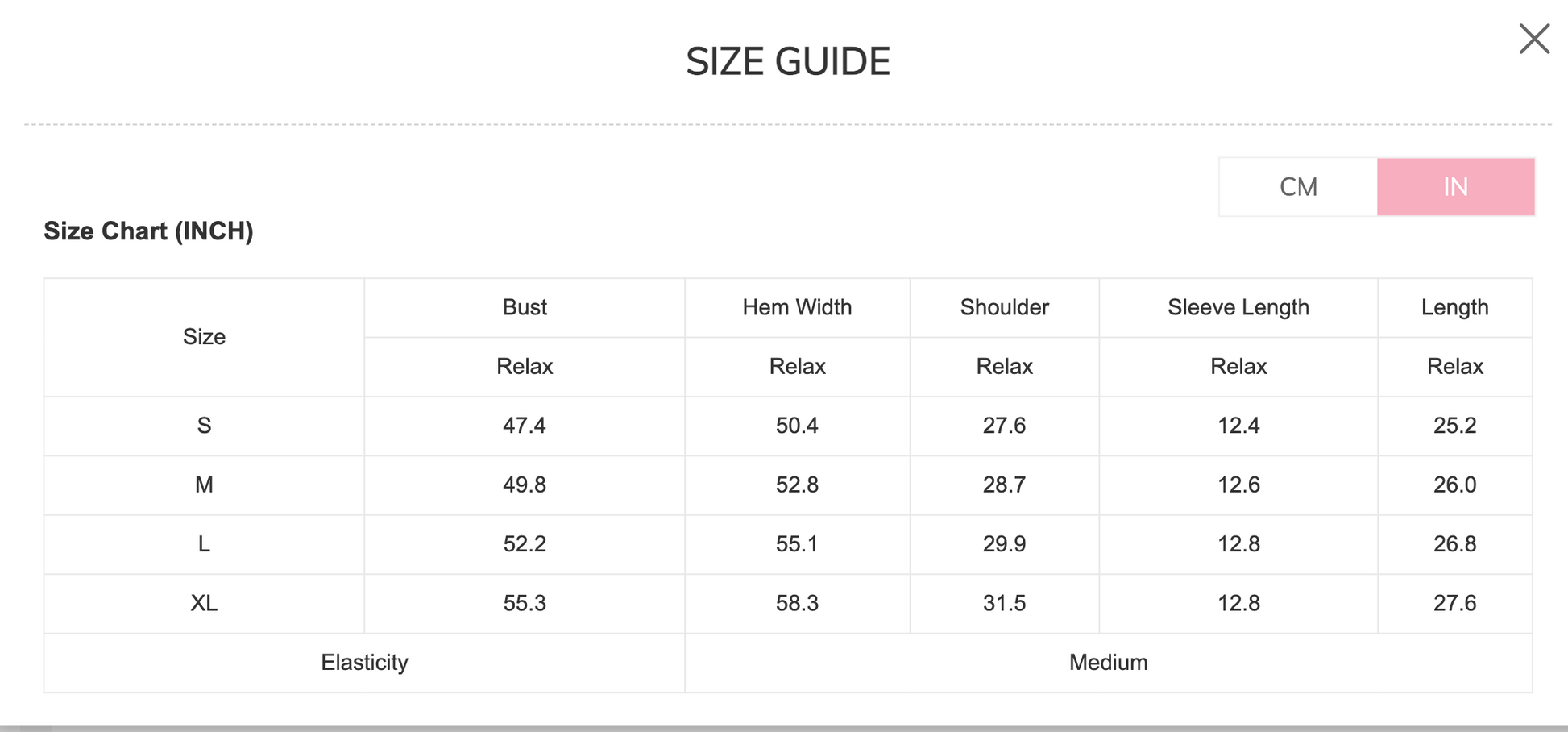1568x732 pixels.
Task: Click the M size row label
Action: tap(204, 485)
